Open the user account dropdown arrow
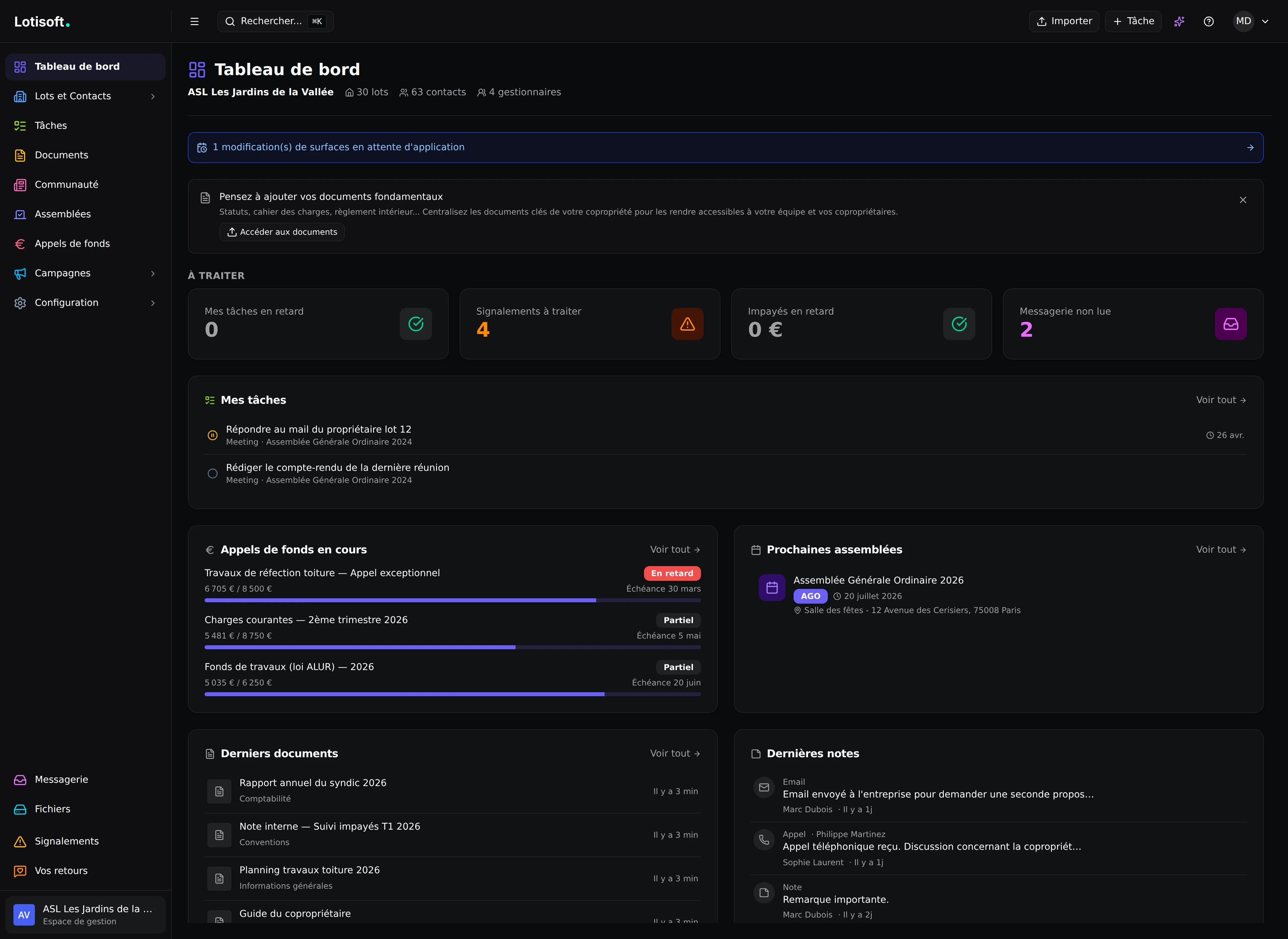The height and width of the screenshot is (939, 1288). 1265,21
